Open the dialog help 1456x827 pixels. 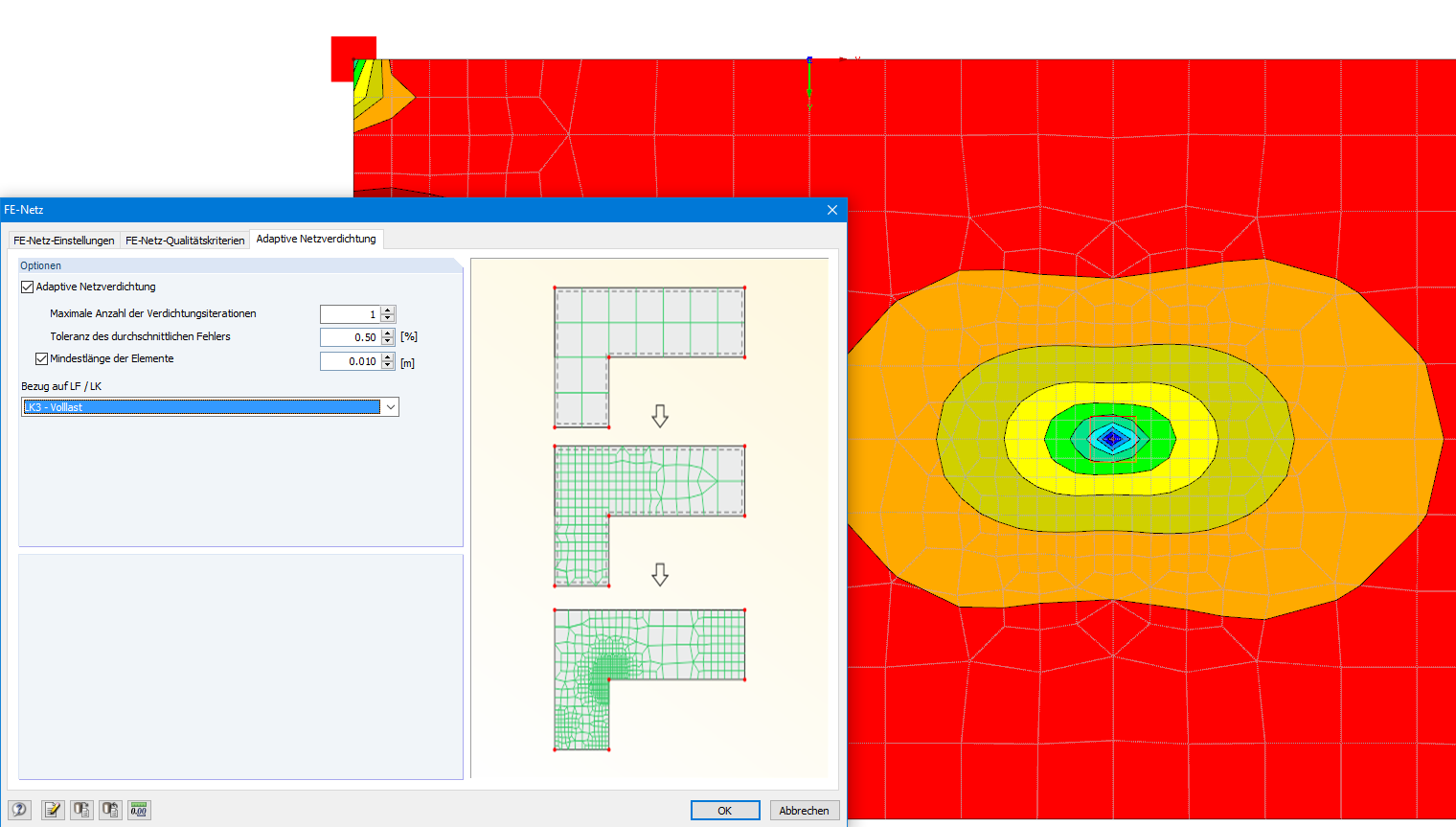pos(19,810)
